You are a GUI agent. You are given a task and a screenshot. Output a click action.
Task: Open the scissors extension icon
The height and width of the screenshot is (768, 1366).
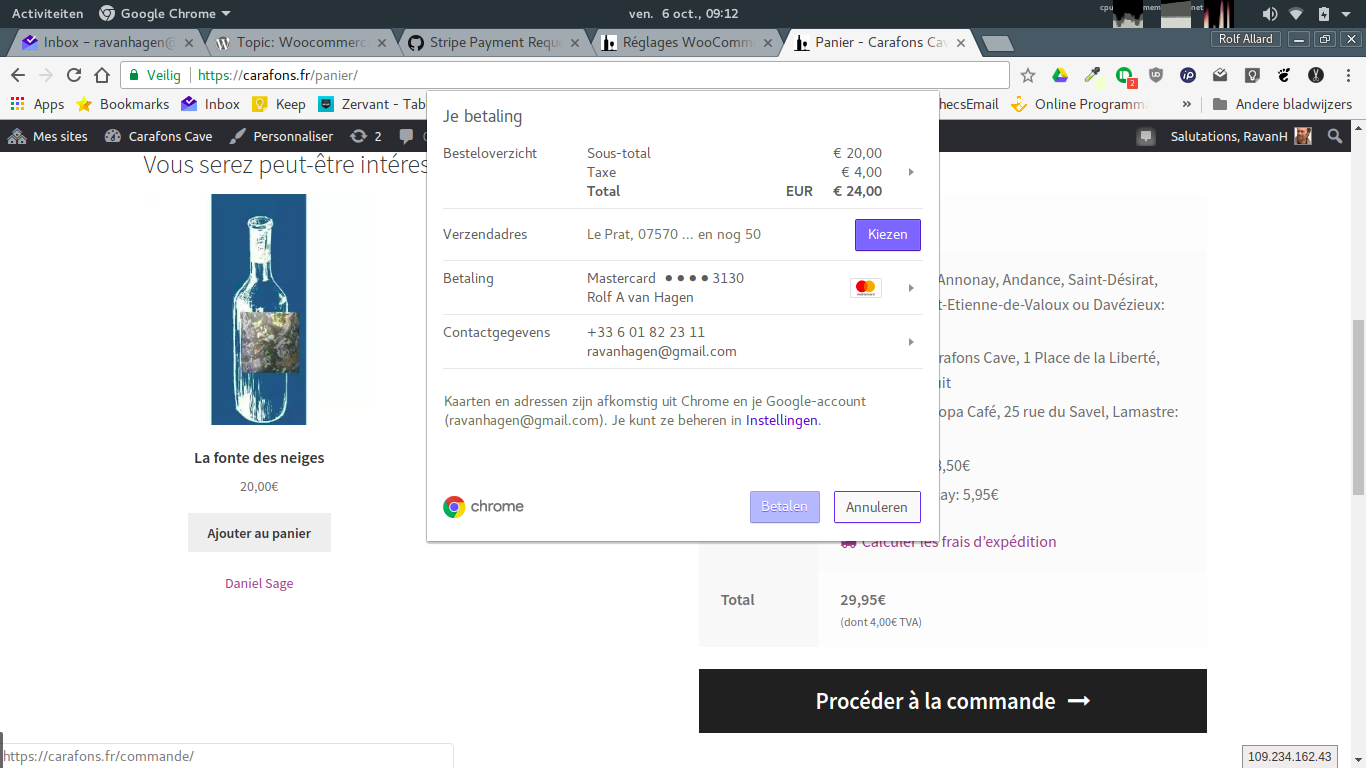1315,75
